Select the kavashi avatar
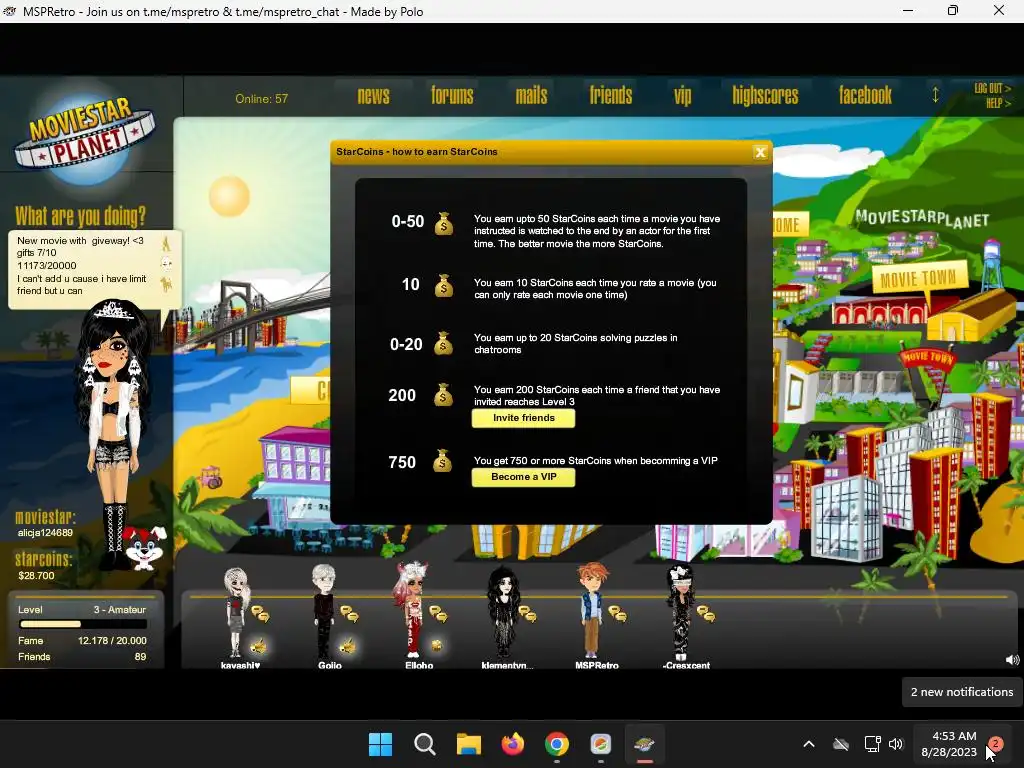1024x768 pixels. pos(235,612)
